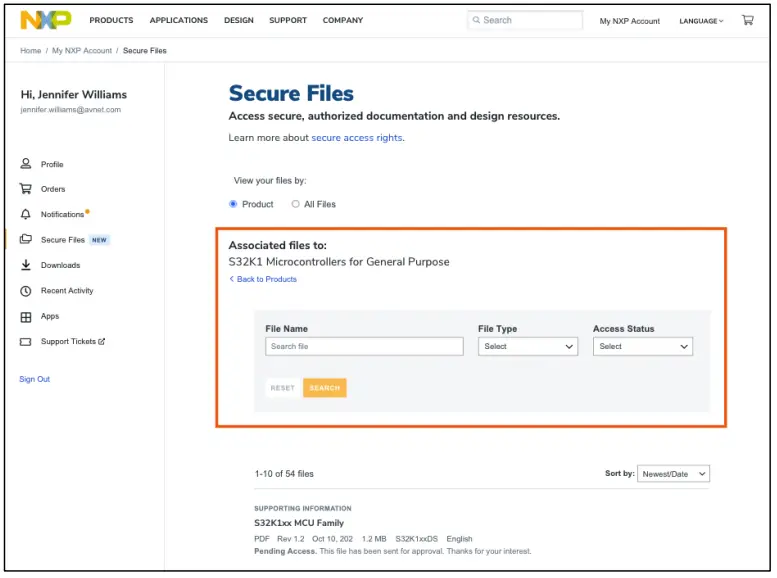Open Support Tickets in the sidebar
The width and height of the screenshot is (777, 578).
pos(68,341)
